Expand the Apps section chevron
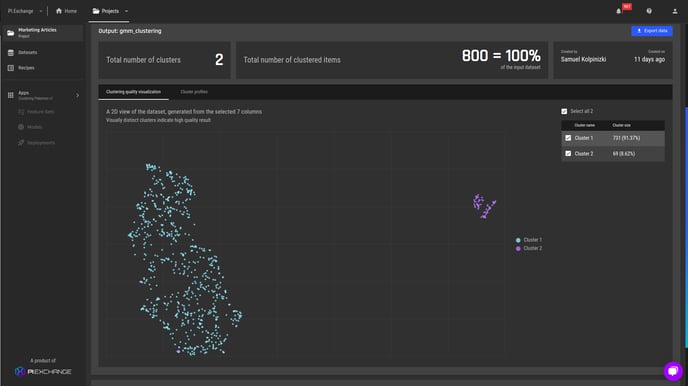688x386 pixels. [x=78, y=95]
